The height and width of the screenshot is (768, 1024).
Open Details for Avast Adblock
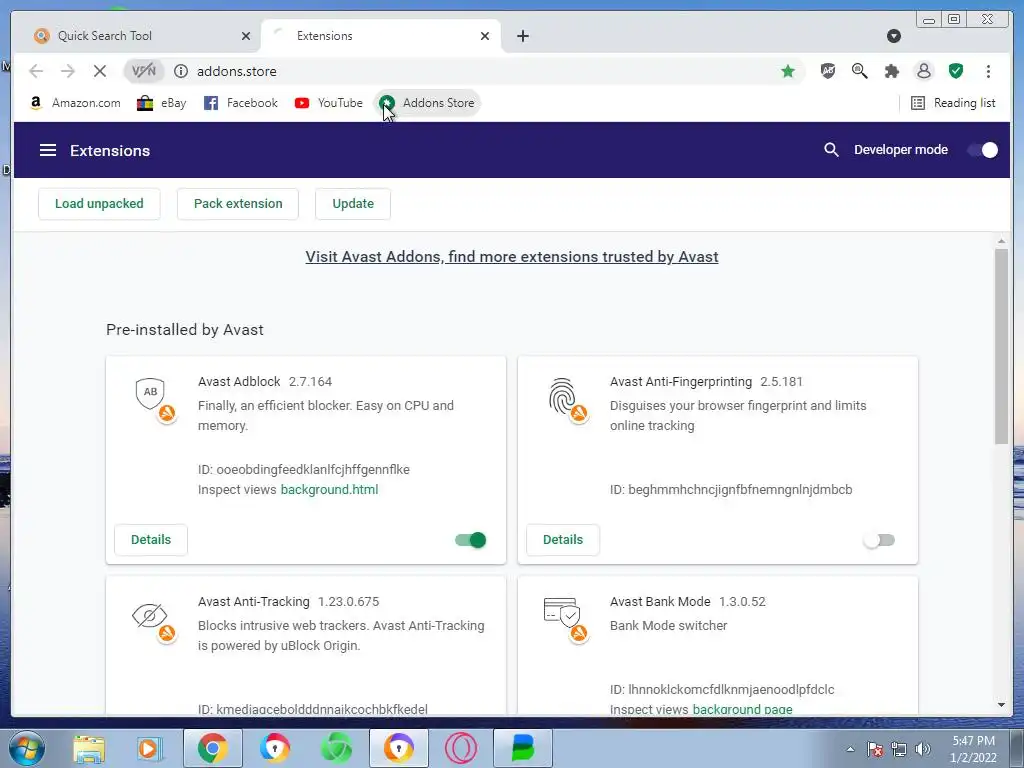click(x=151, y=539)
